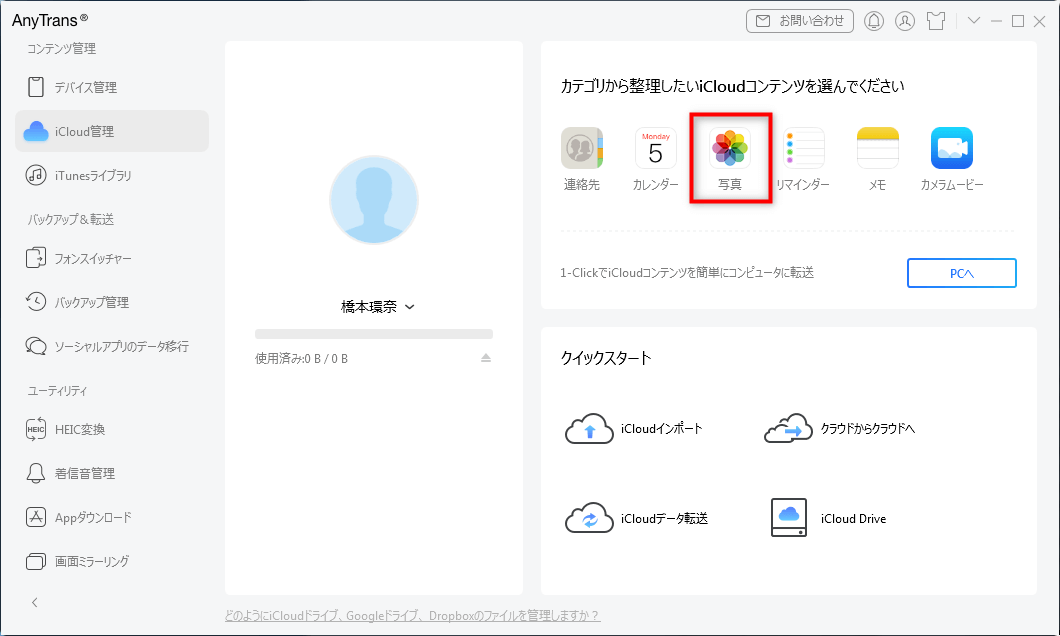This screenshot has height=636, width=1060.
Task: Open the notifications bell icon
Action: tap(874, 21)
